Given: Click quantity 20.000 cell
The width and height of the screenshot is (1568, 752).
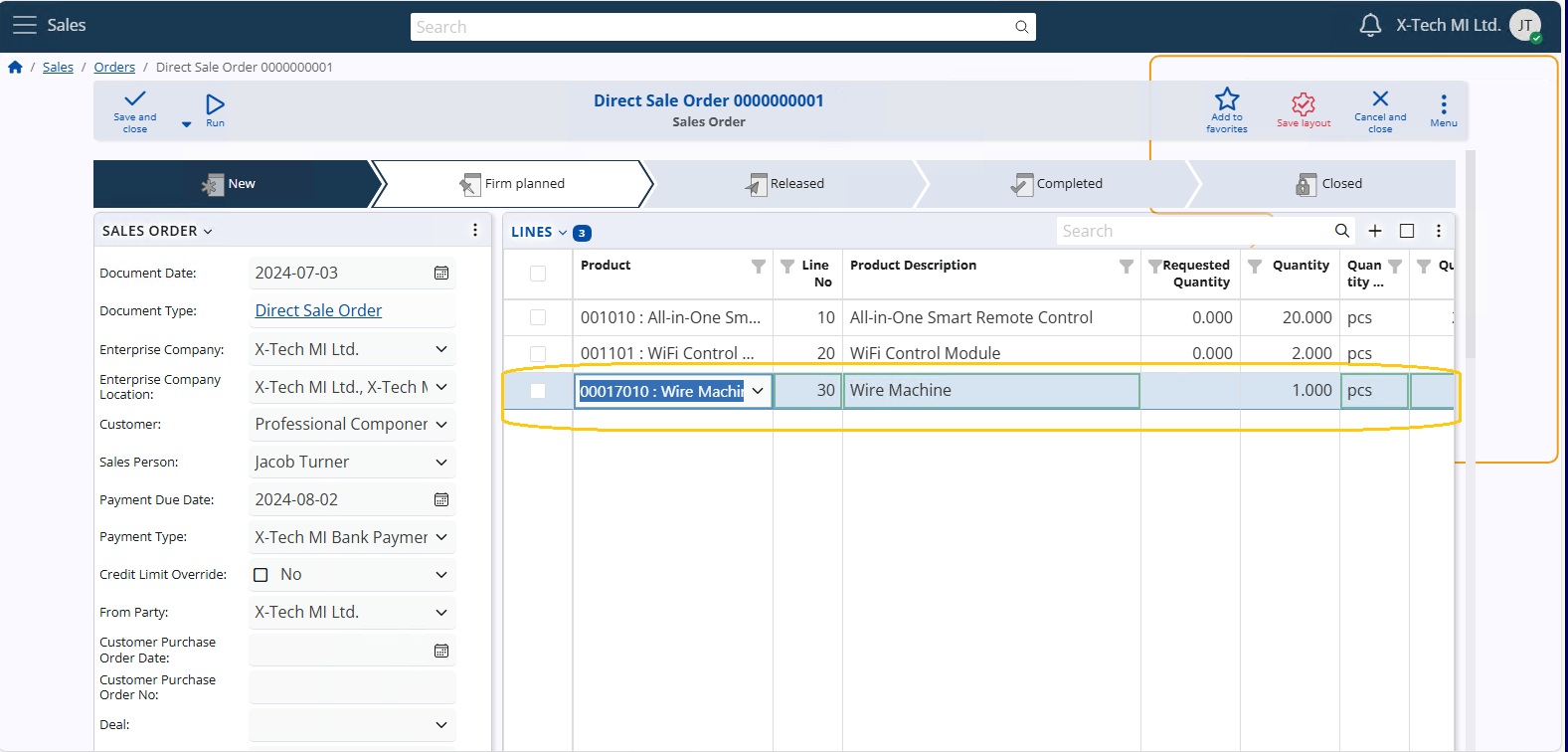Looking at the screenshot, I should pyautogui.click(x=1291, y=317).
